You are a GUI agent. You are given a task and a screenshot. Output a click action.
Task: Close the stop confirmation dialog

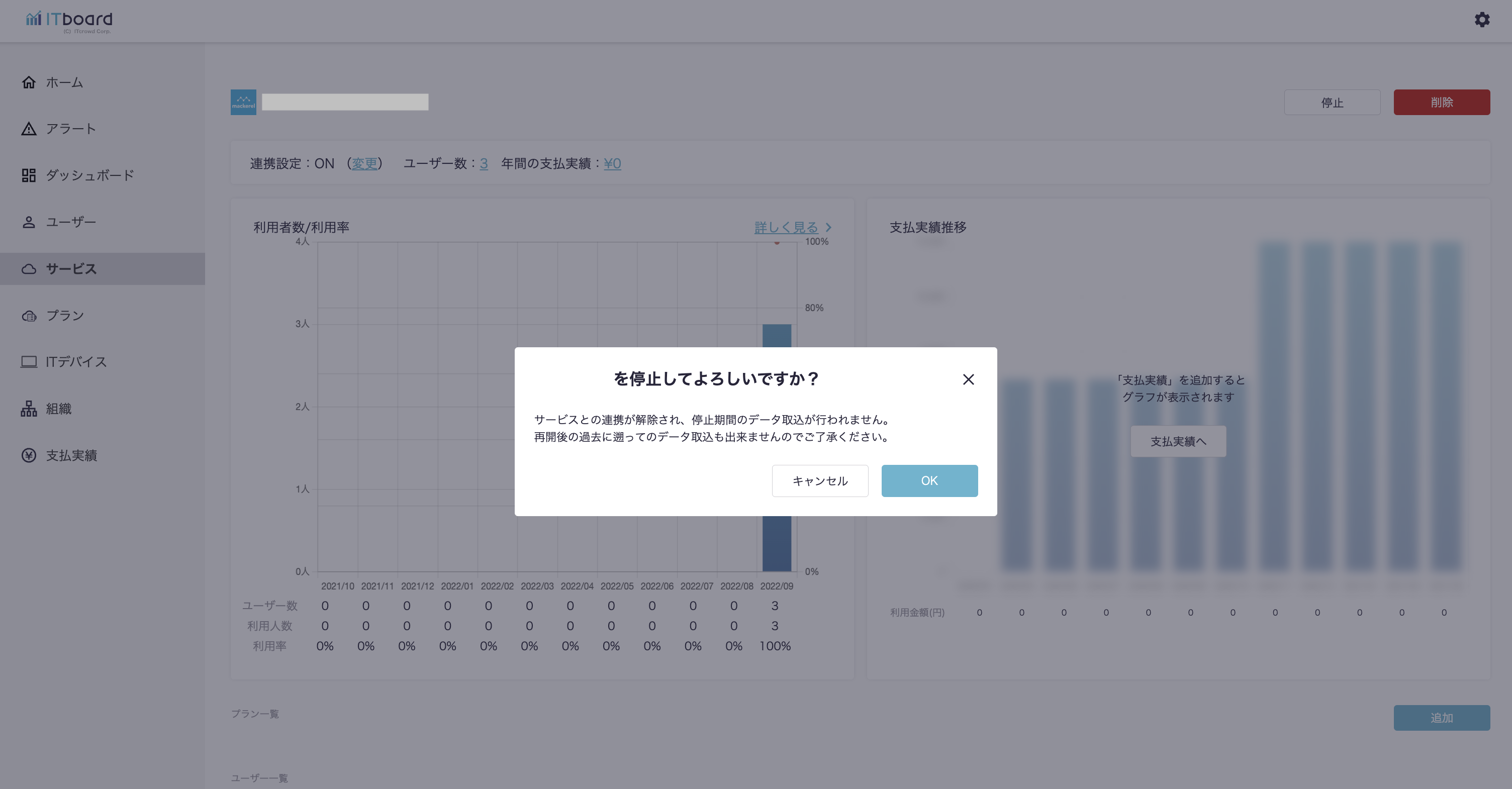tap(968, 379)
